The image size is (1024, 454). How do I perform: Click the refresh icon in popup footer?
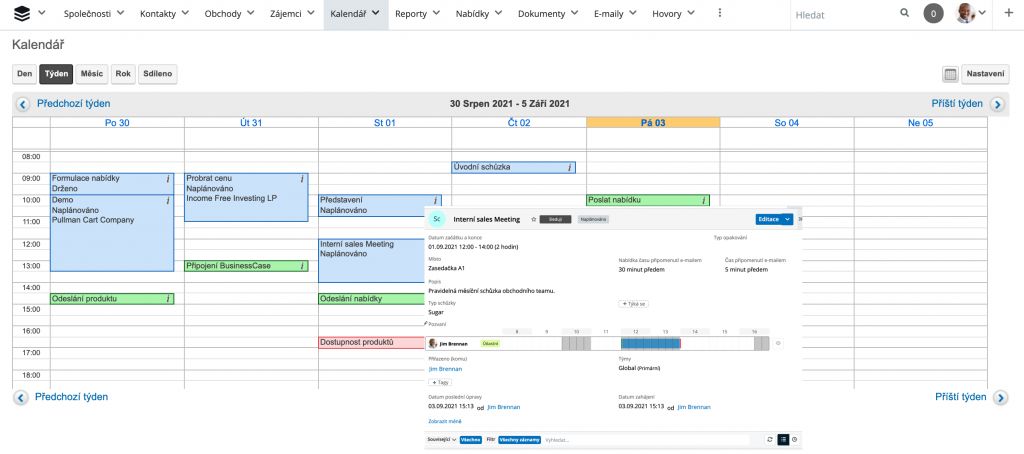769,439
